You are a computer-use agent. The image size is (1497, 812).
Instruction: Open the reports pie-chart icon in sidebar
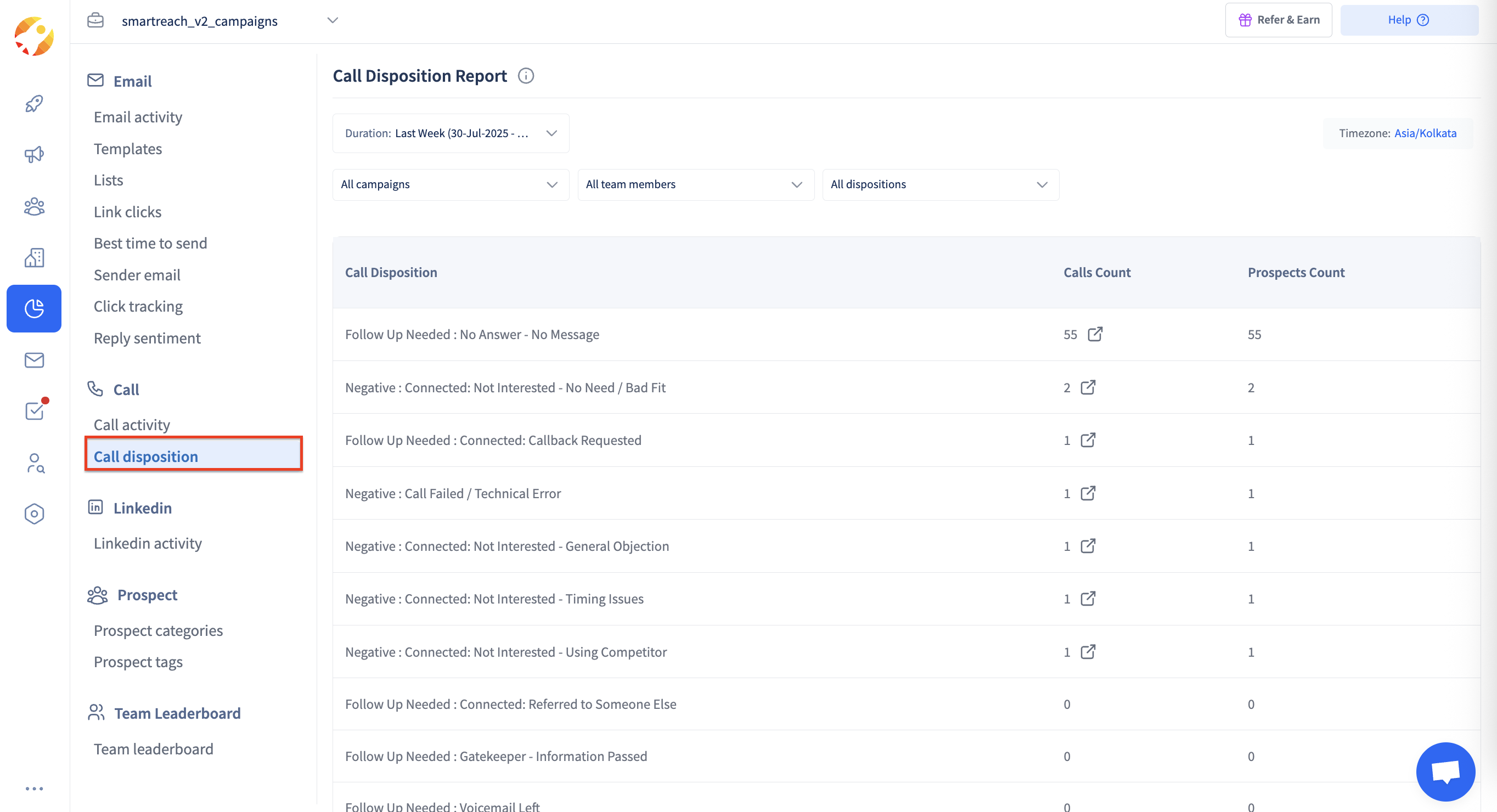(x=33, y=308)
